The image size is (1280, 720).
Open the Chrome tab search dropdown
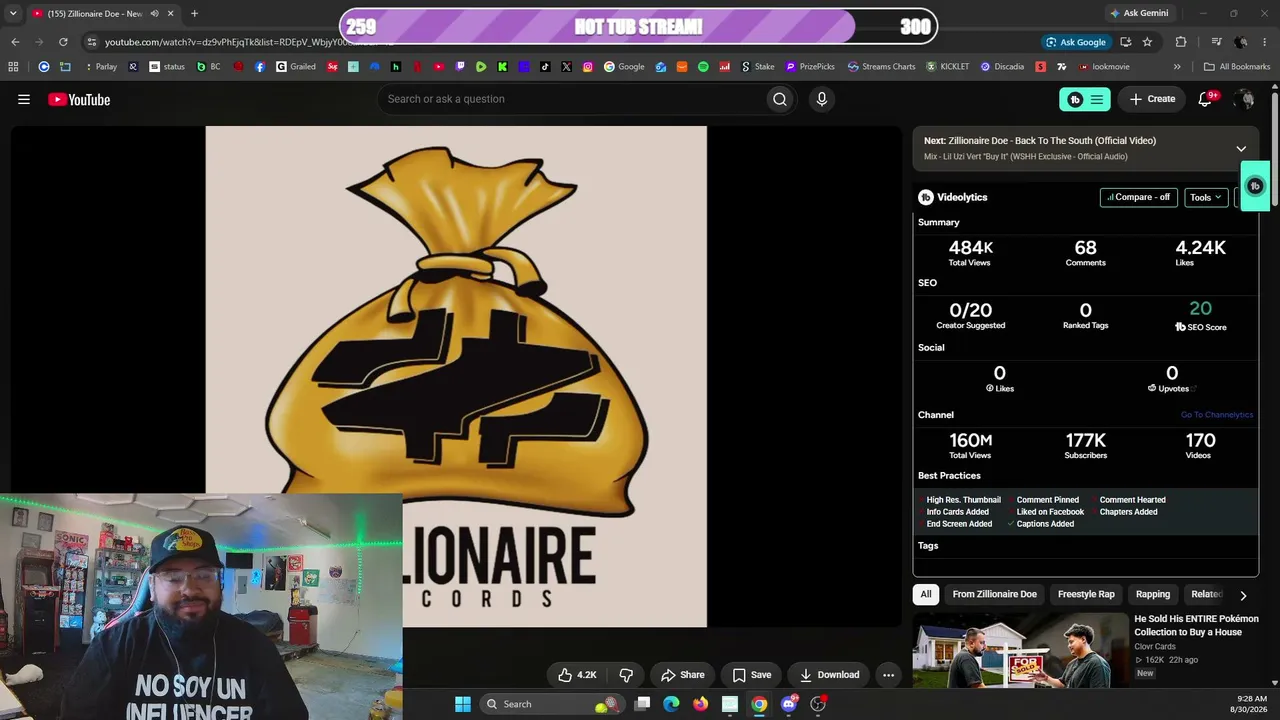13,14
